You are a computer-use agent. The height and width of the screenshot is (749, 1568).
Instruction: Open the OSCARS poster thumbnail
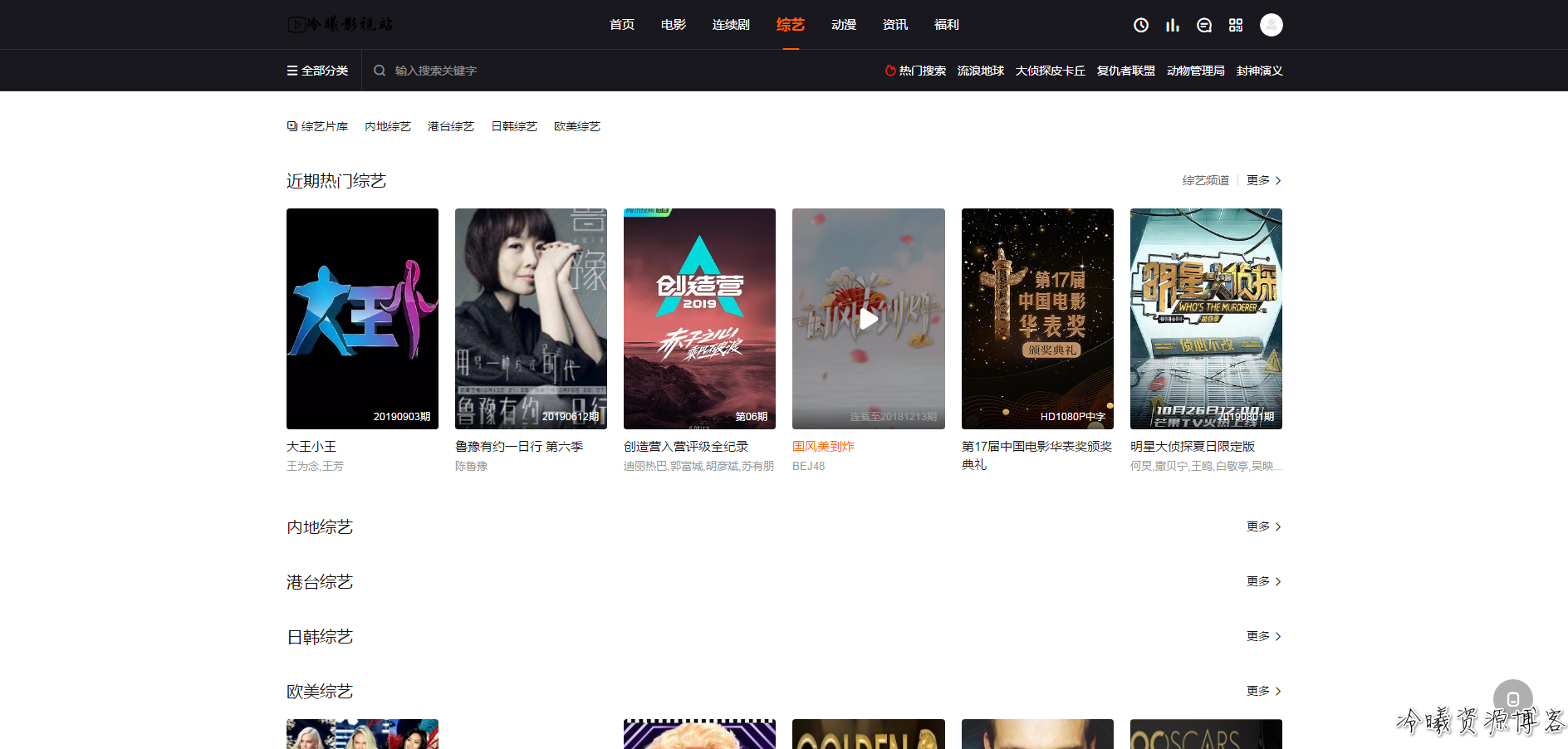coord(1206,734)
